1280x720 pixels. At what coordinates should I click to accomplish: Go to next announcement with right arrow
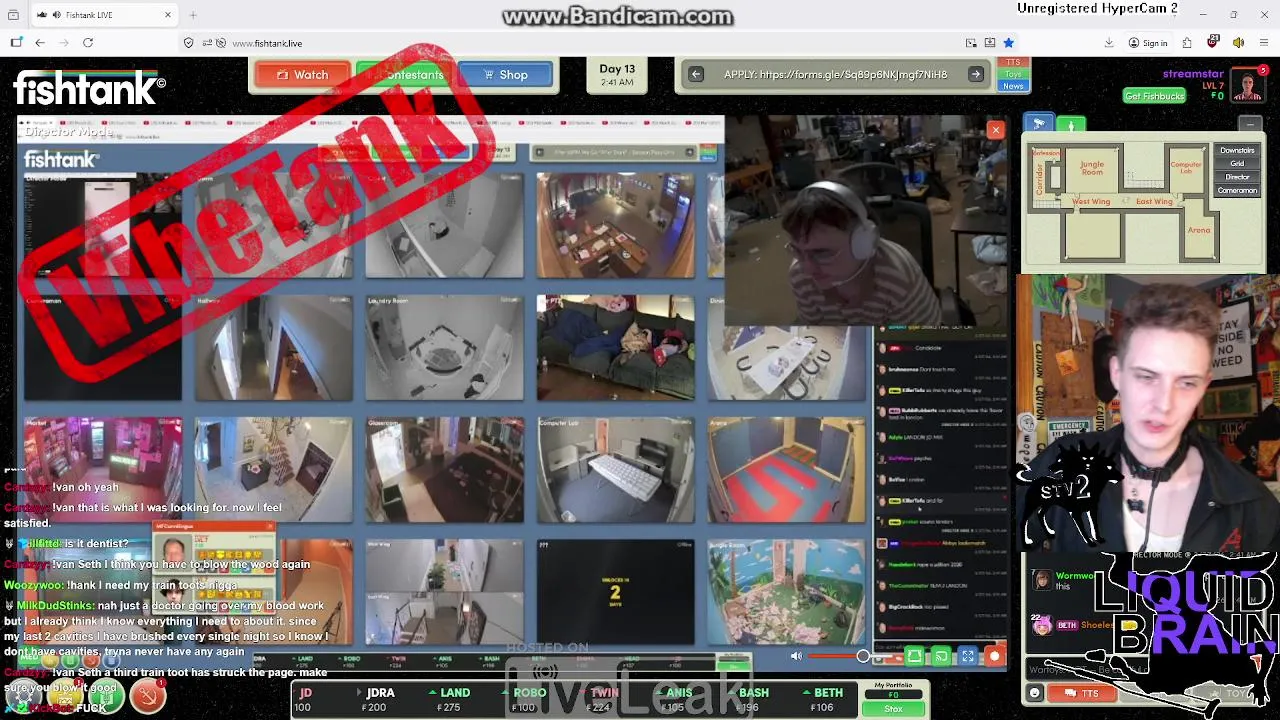(976, 74)
